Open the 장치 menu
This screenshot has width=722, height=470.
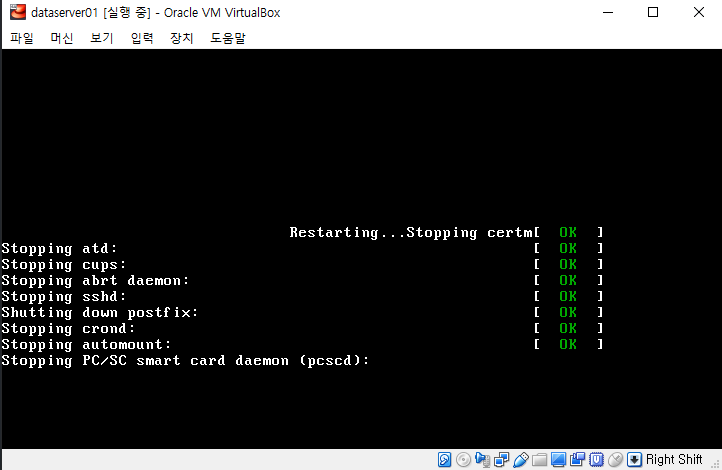181,38
